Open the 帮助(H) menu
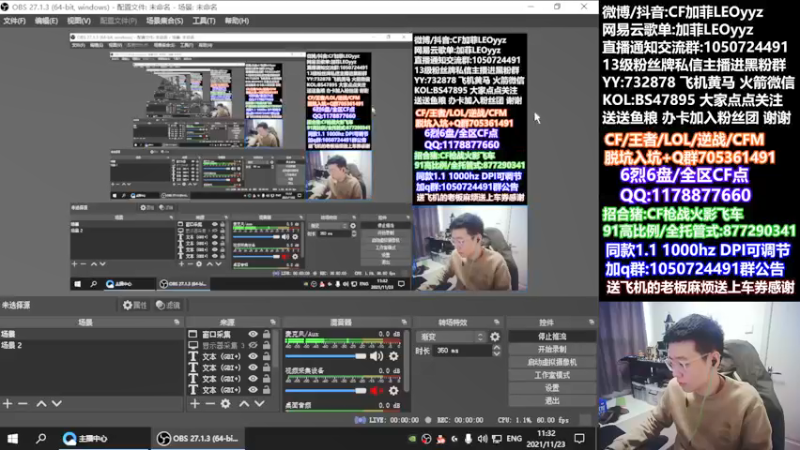 point(237,21)
